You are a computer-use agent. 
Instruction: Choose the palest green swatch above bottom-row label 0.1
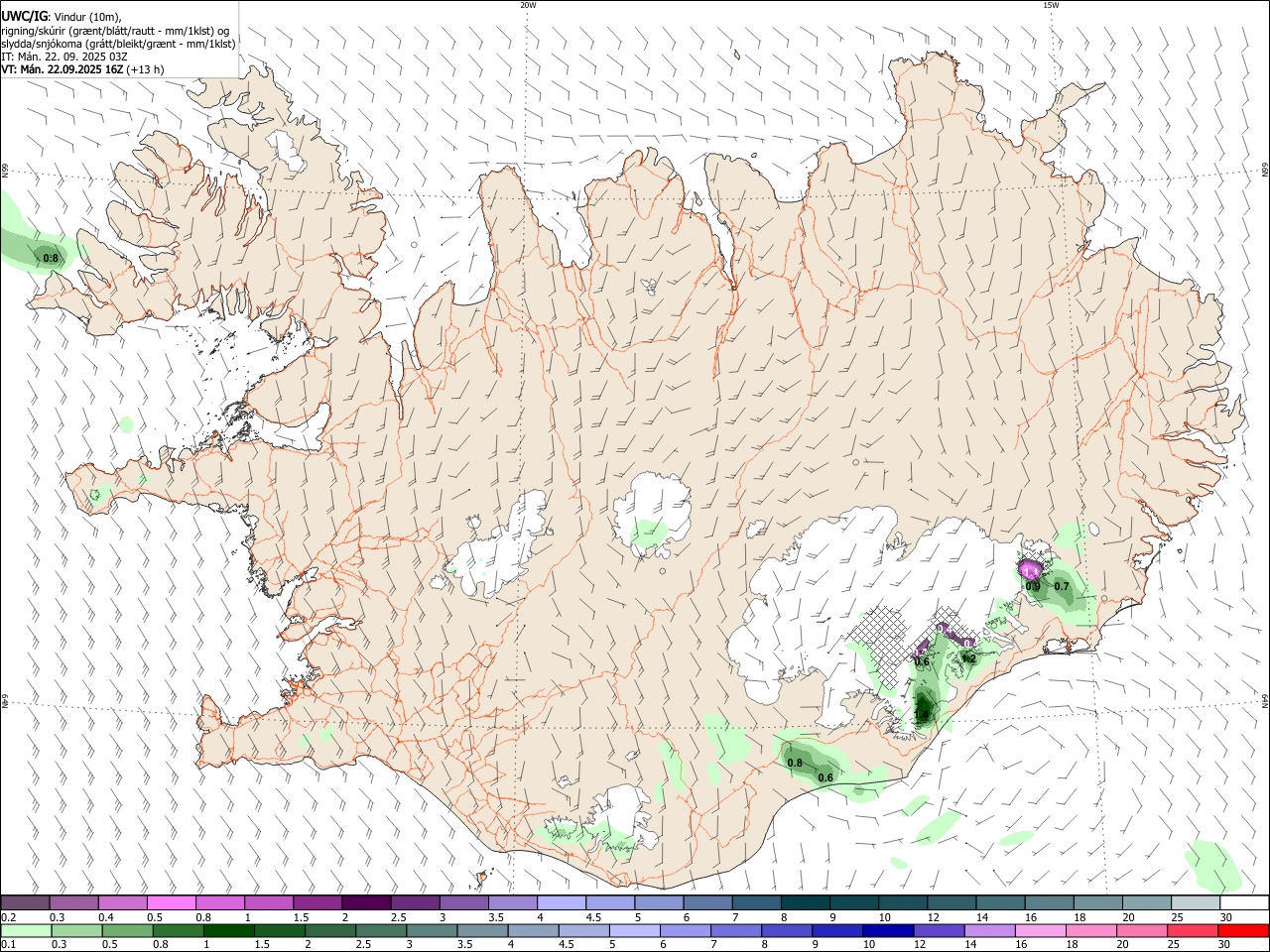point(25,931)
